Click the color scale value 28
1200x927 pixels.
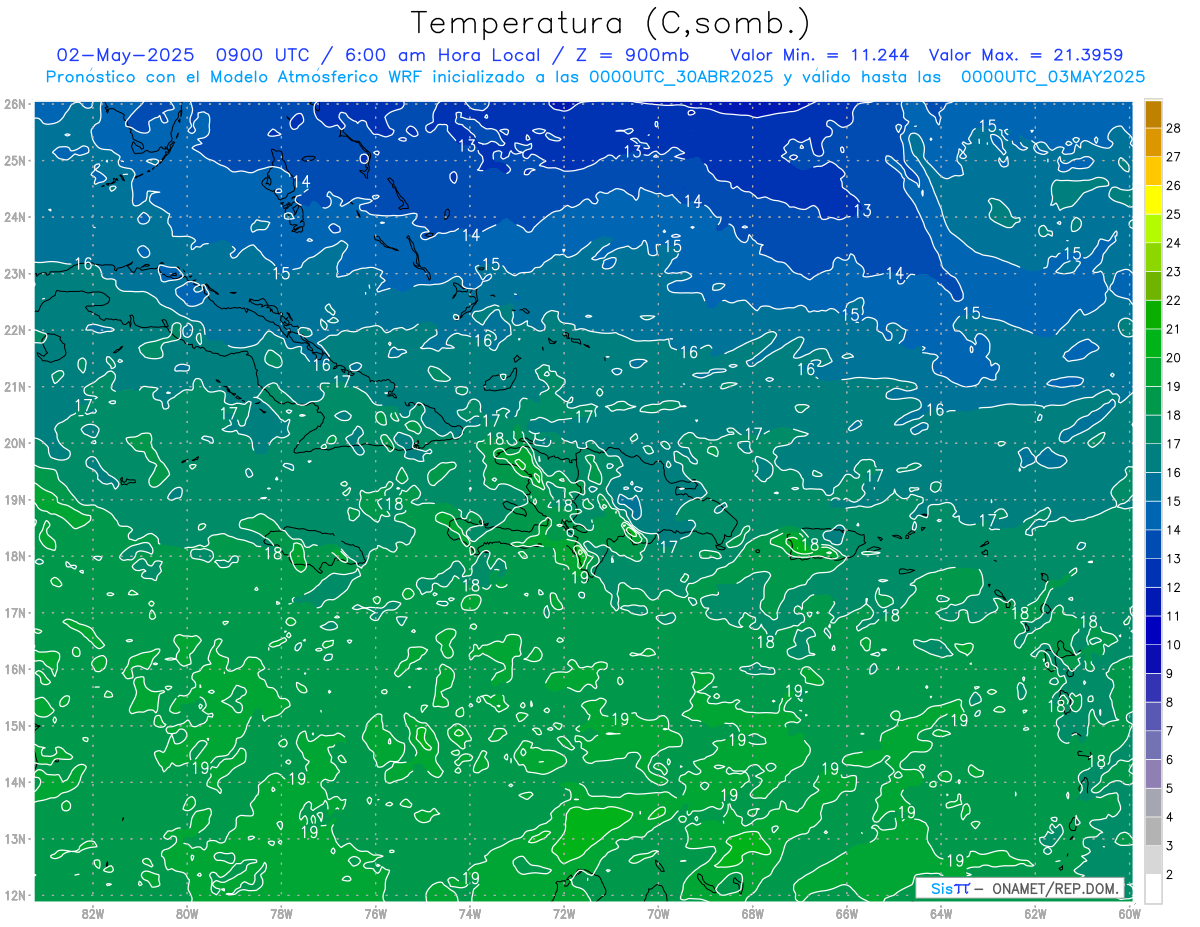[x=1174, y=128]
